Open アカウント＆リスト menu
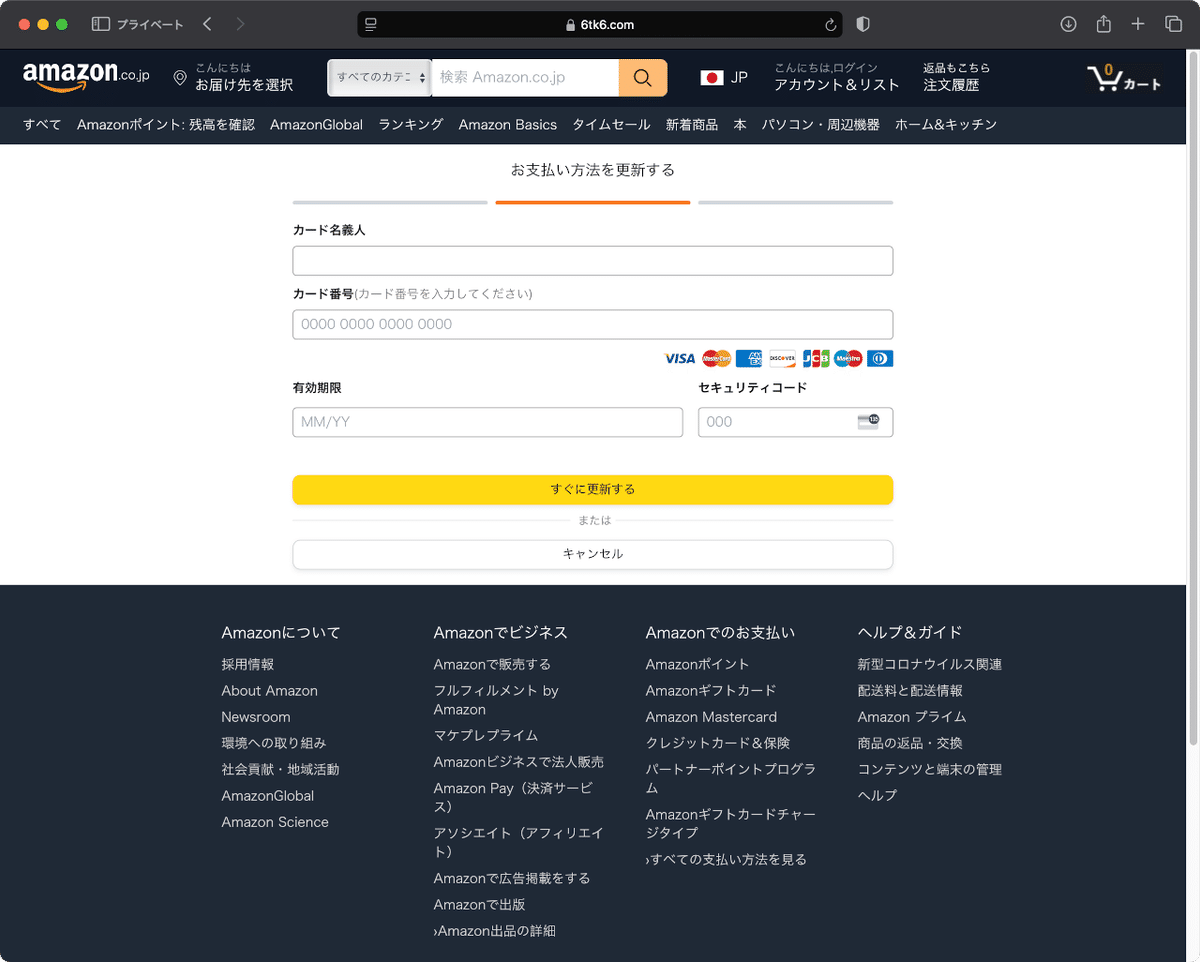This screenshot has height=962, width=1200. (x=837, y=77)
